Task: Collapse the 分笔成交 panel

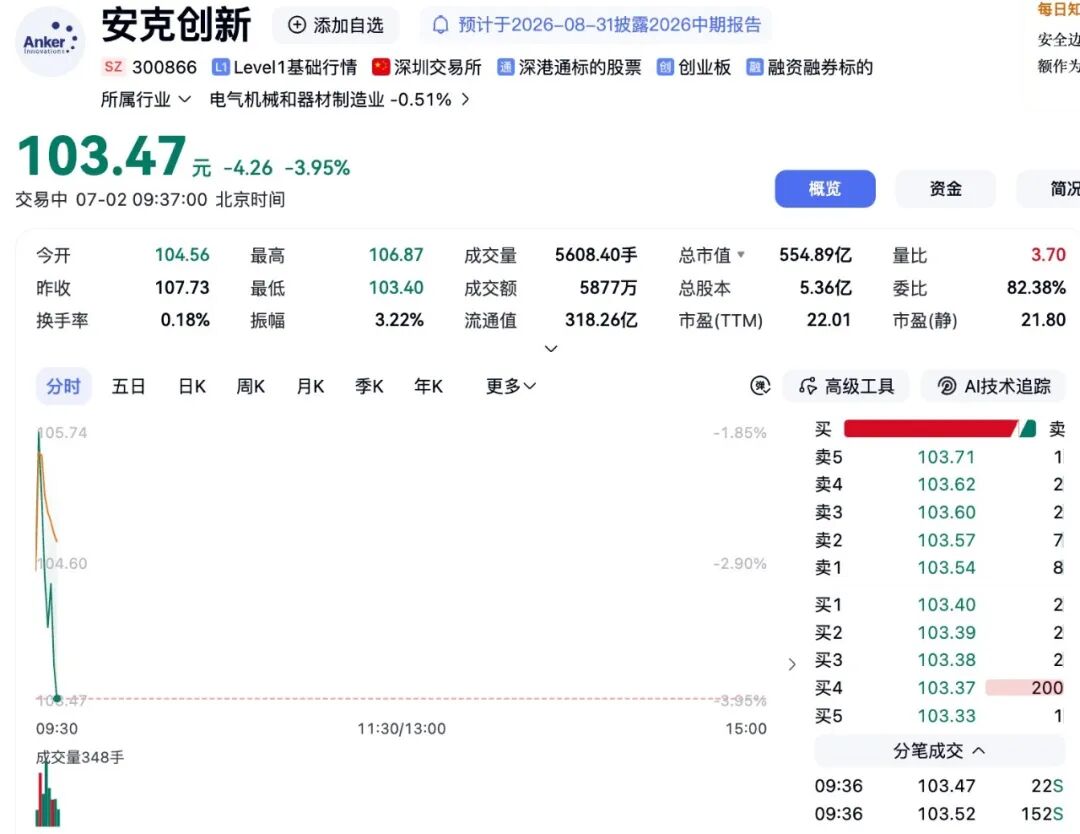Action: pyautogui.click(x=939, y=751)
